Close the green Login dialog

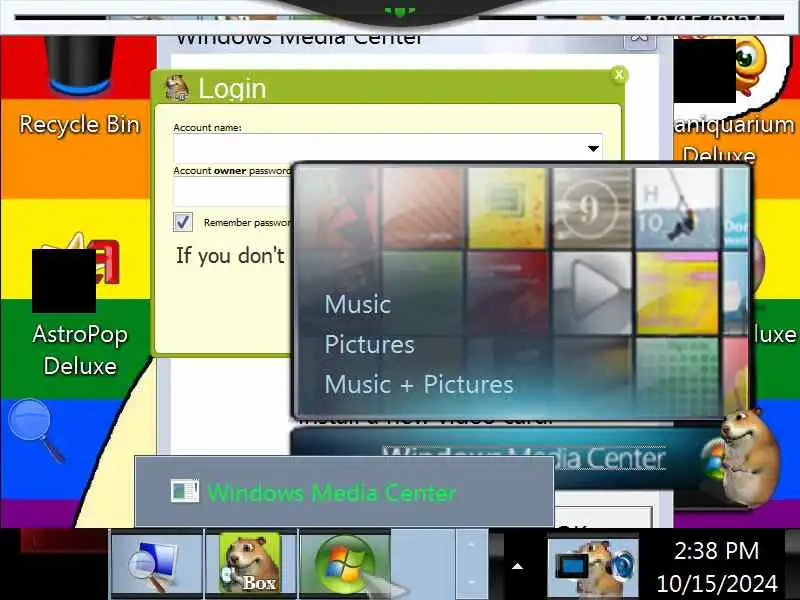pos(619,75)
